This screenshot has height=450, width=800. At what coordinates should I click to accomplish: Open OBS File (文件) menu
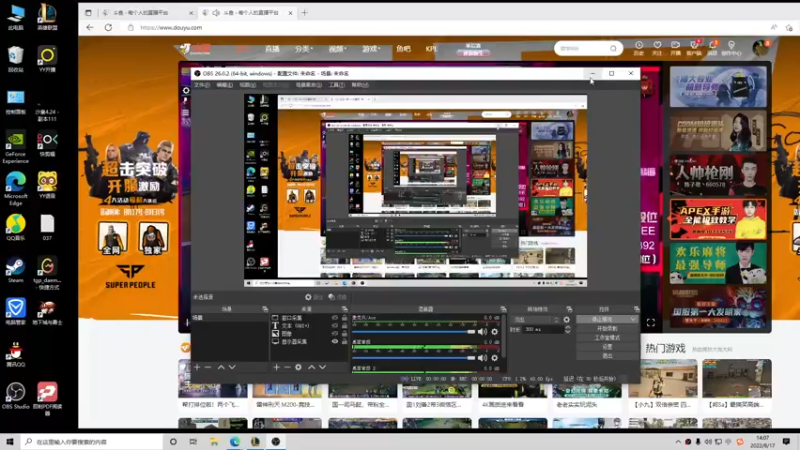point(202,85)
